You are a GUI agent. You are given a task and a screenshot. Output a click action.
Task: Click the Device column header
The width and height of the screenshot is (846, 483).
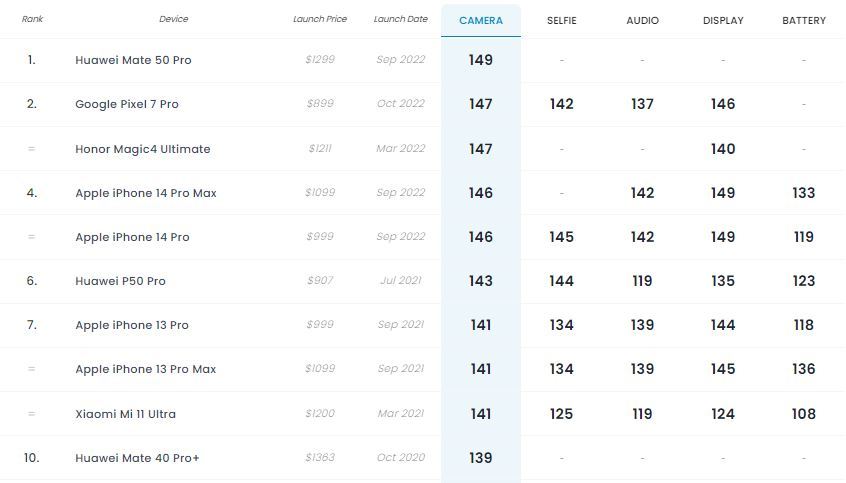[x=174, y=19]
